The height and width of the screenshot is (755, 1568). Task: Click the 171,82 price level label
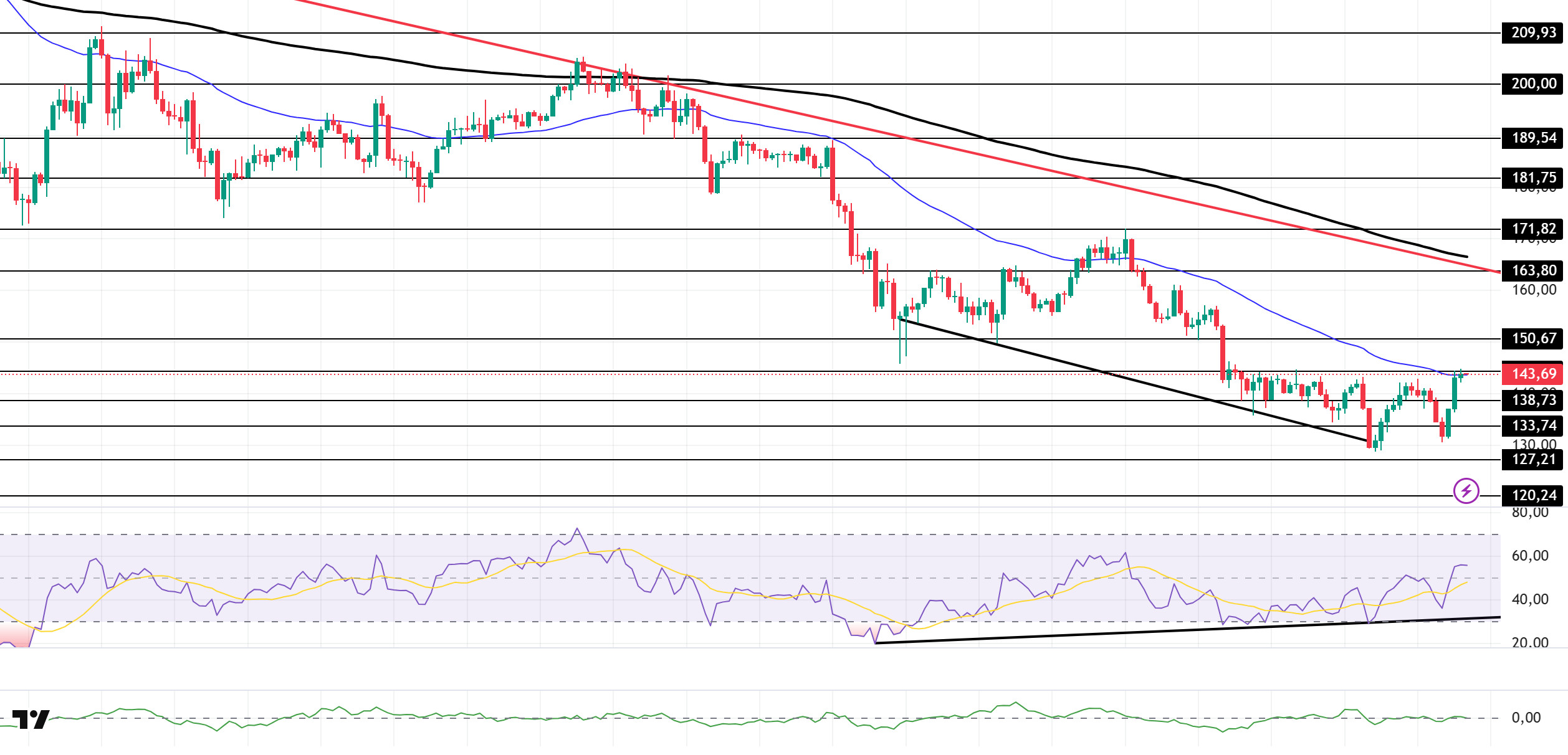(x=1533, y=229)
